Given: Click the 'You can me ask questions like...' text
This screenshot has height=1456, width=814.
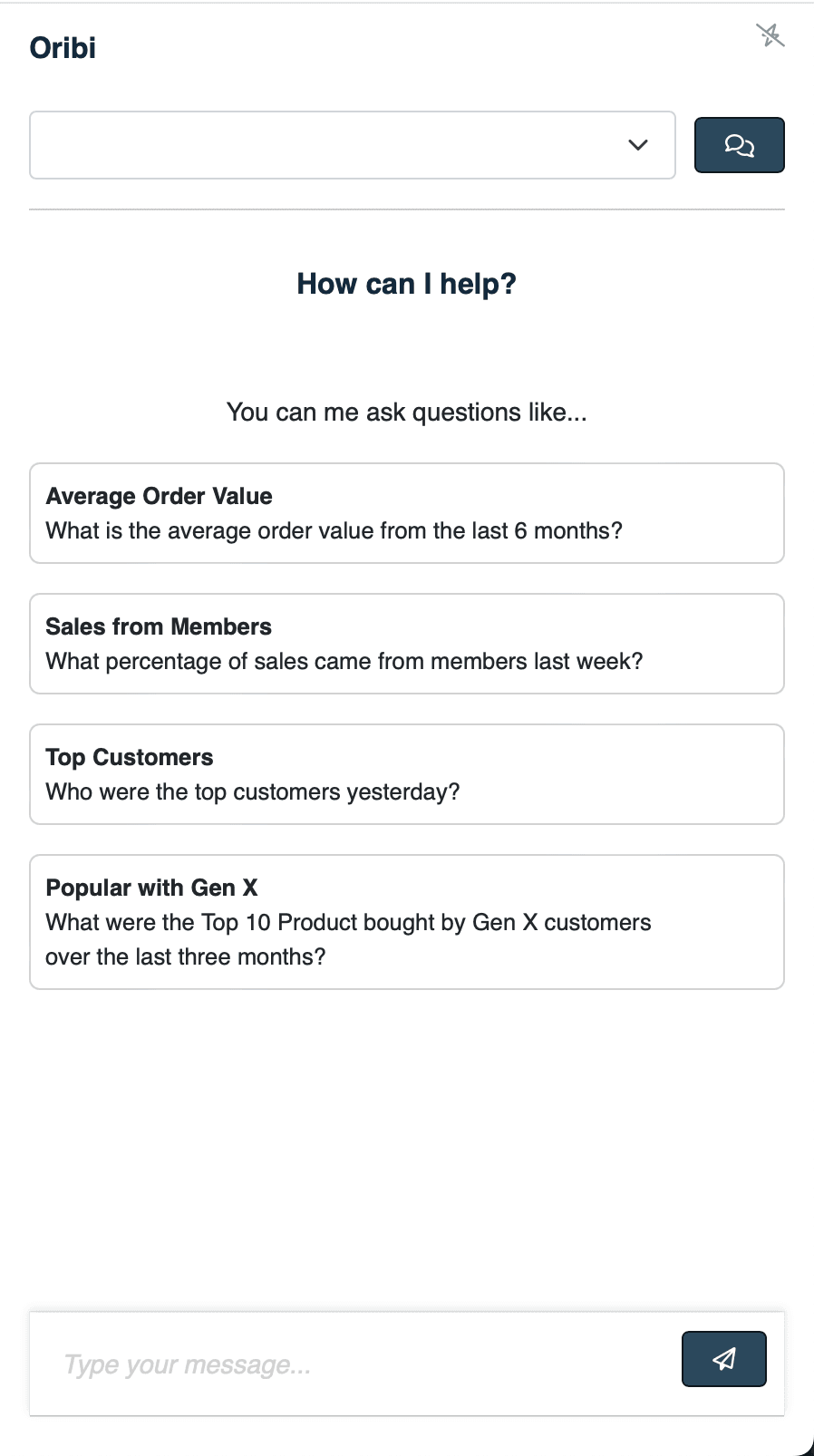Looking at the screenshot, I should tap(407, 412).
